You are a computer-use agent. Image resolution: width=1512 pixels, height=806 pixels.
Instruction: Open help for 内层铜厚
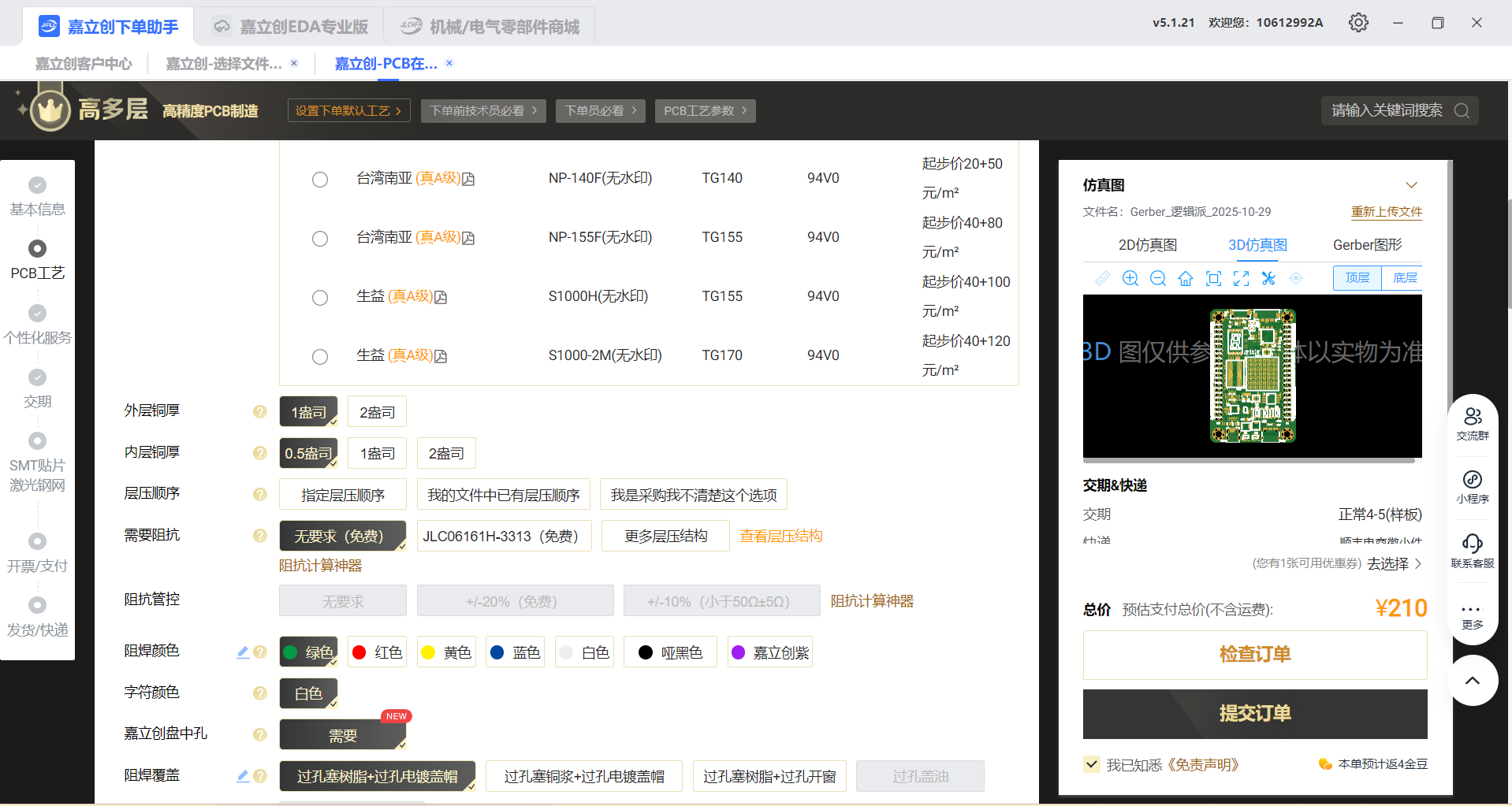click(259, 453)
